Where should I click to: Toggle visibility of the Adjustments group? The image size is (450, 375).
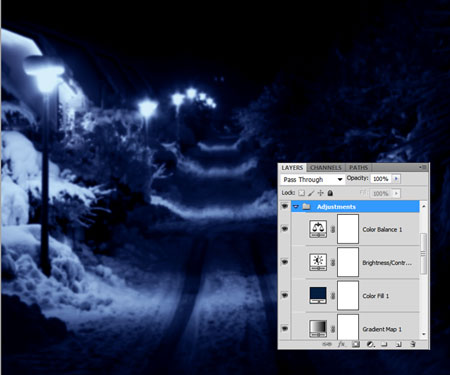[284, 207]
